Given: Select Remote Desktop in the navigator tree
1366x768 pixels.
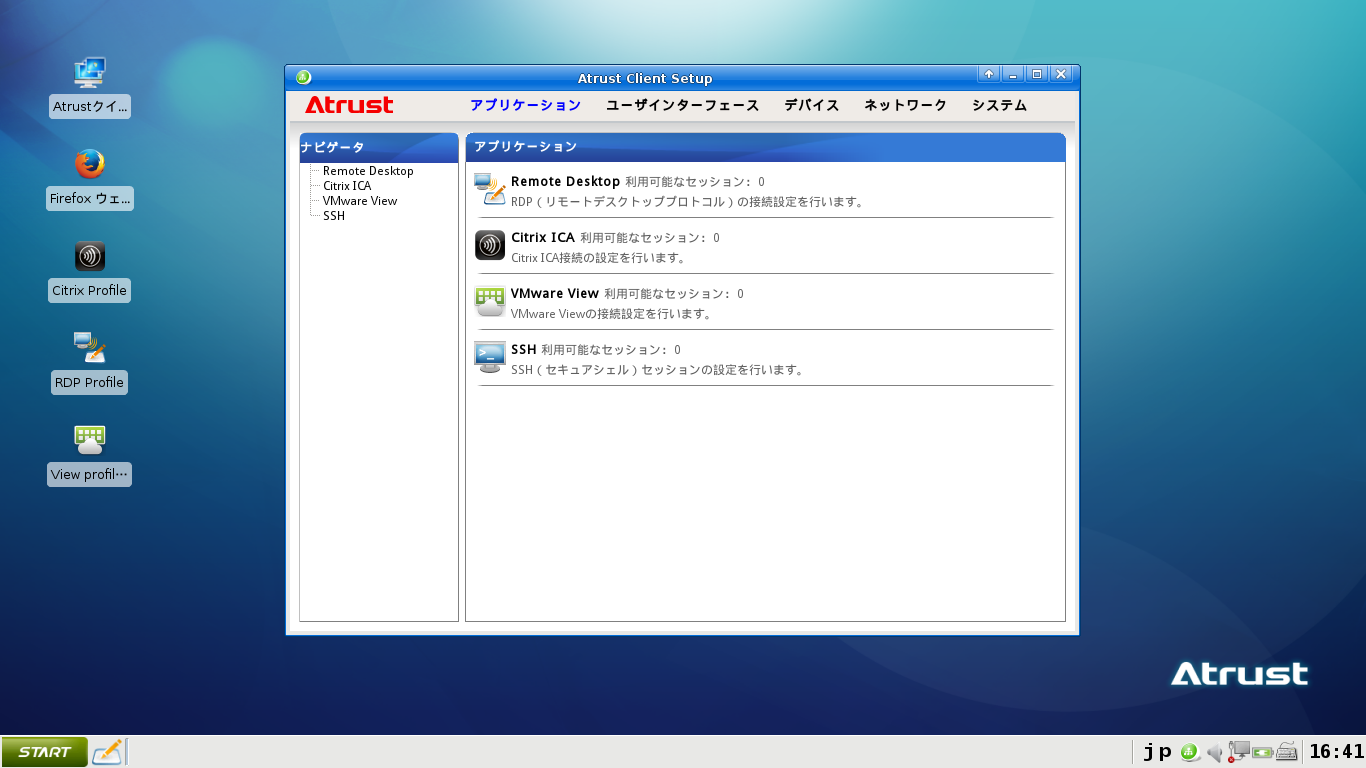Looking at the screenshot, I should point(368,171).
